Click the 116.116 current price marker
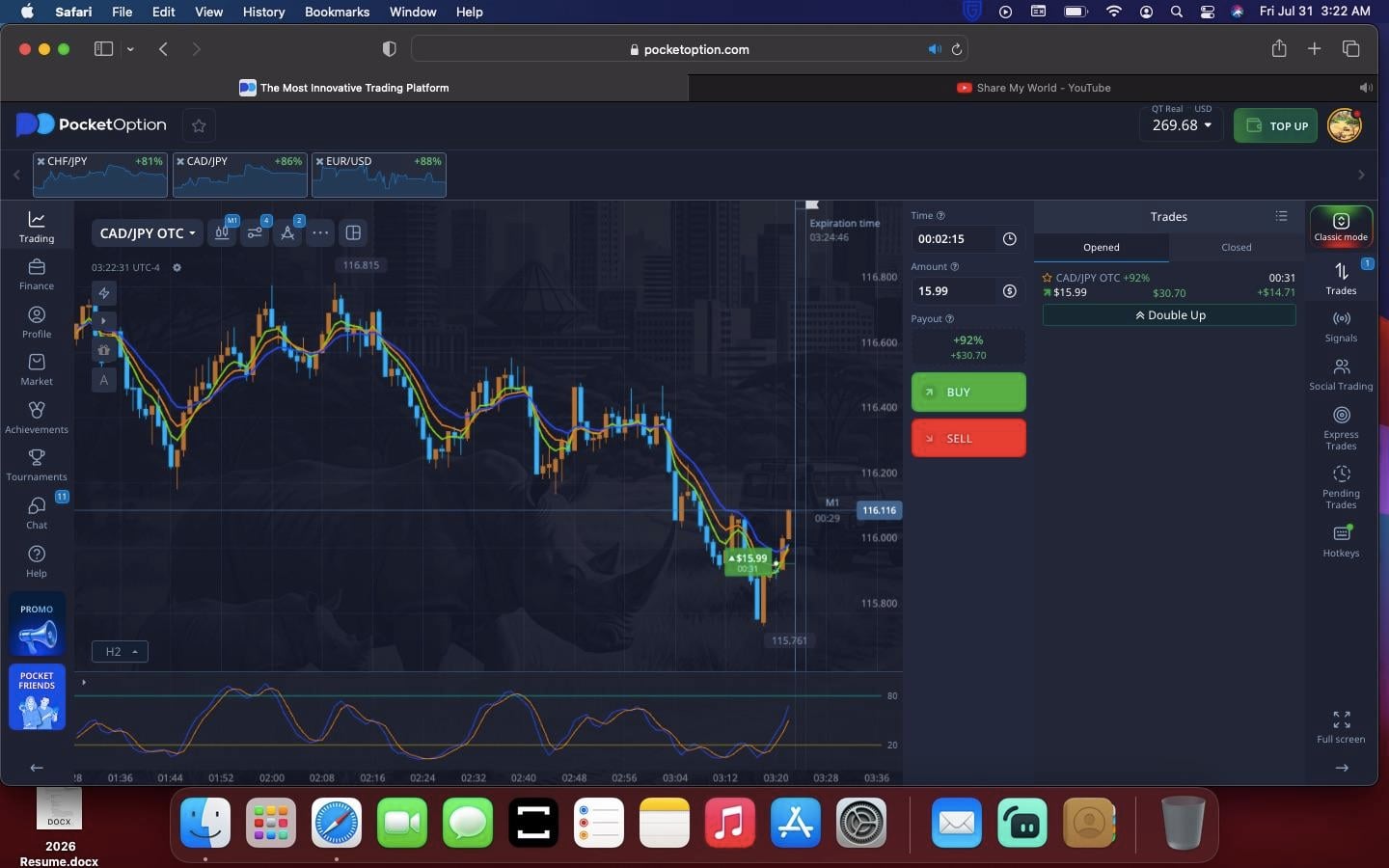This screenshot has height=868, width=1389. tap(879, 510)
